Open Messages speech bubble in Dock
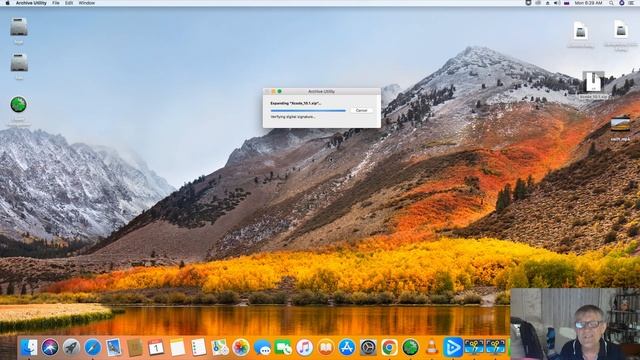This screenshot has height=360, width=640. [x=262, y=347]
